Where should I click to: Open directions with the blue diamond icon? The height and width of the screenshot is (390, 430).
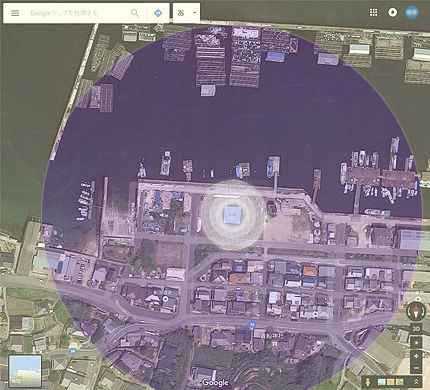point(158,13)
